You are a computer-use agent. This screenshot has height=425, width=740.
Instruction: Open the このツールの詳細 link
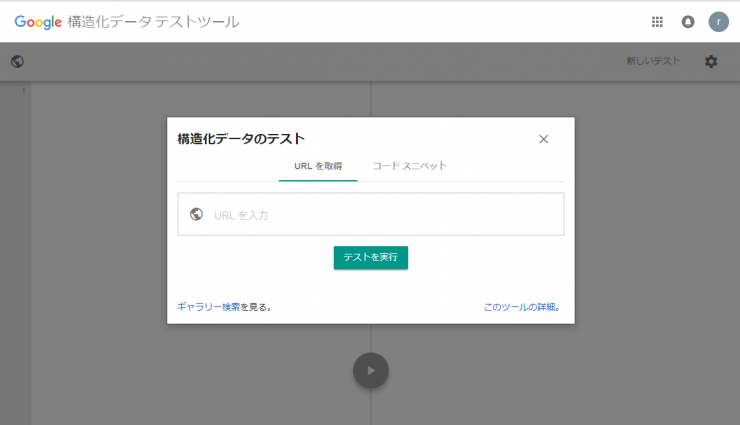[x=520, y=307]
